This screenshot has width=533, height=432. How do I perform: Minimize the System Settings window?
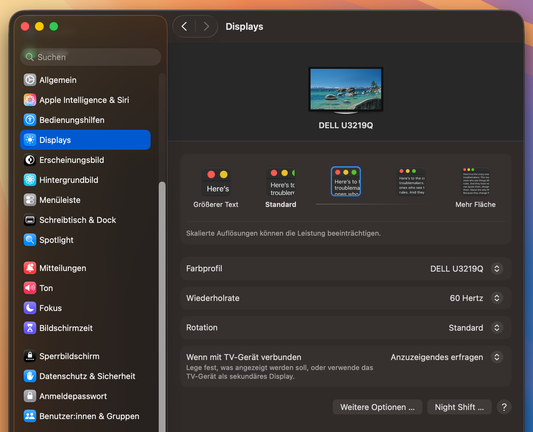point(39,27)
